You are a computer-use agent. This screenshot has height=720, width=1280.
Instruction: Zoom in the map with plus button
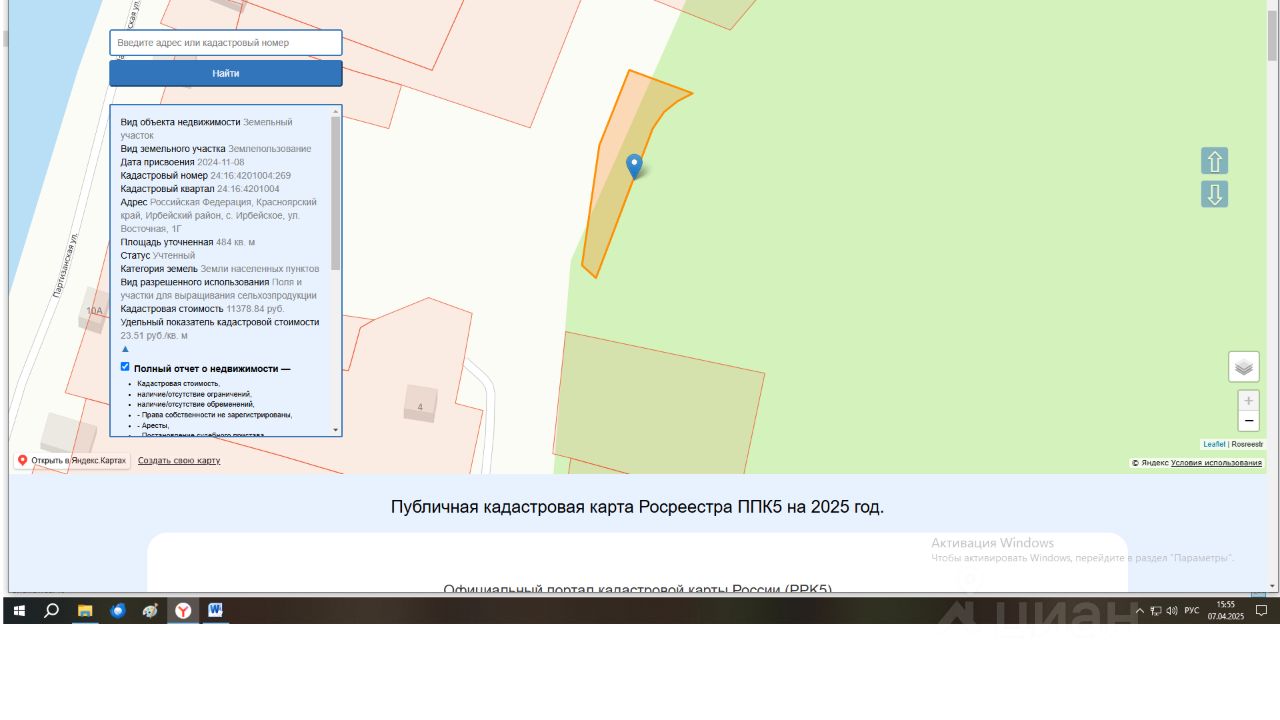[x=1248, y=401]
